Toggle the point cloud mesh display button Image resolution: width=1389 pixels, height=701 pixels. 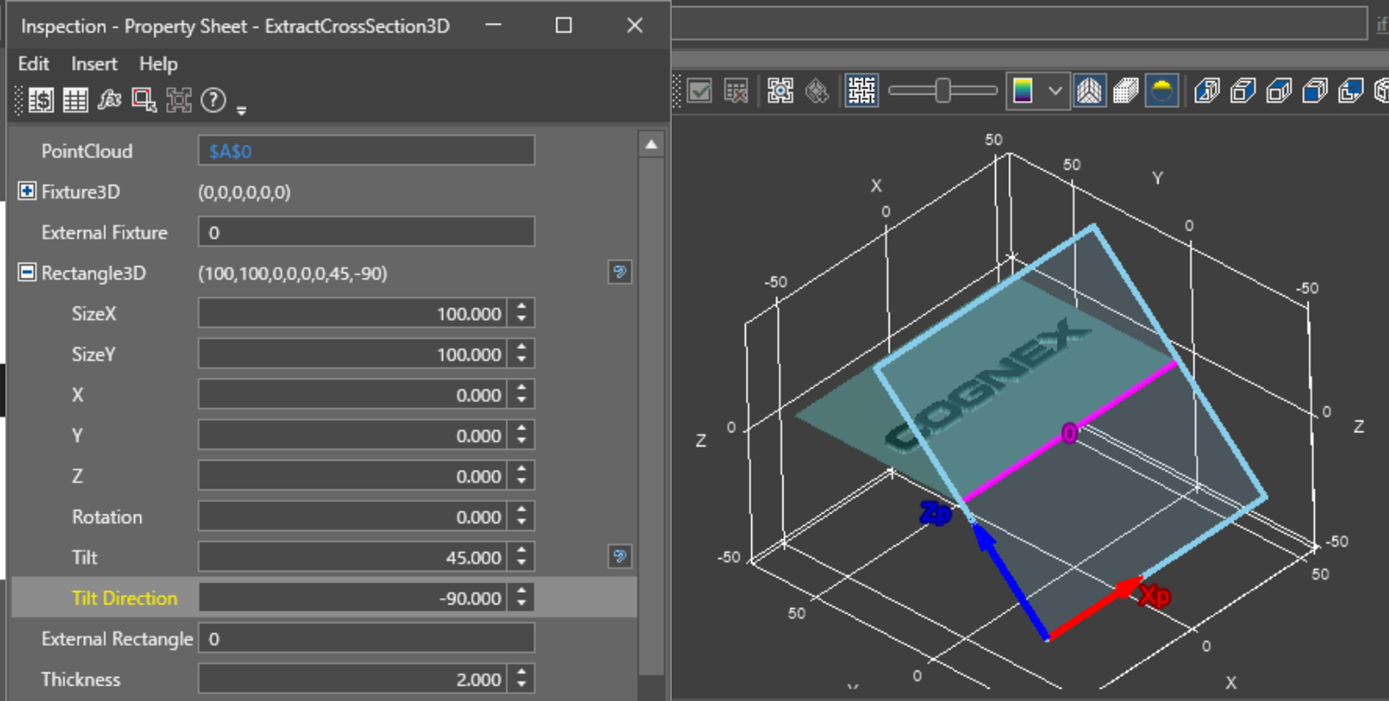point(861,91)
